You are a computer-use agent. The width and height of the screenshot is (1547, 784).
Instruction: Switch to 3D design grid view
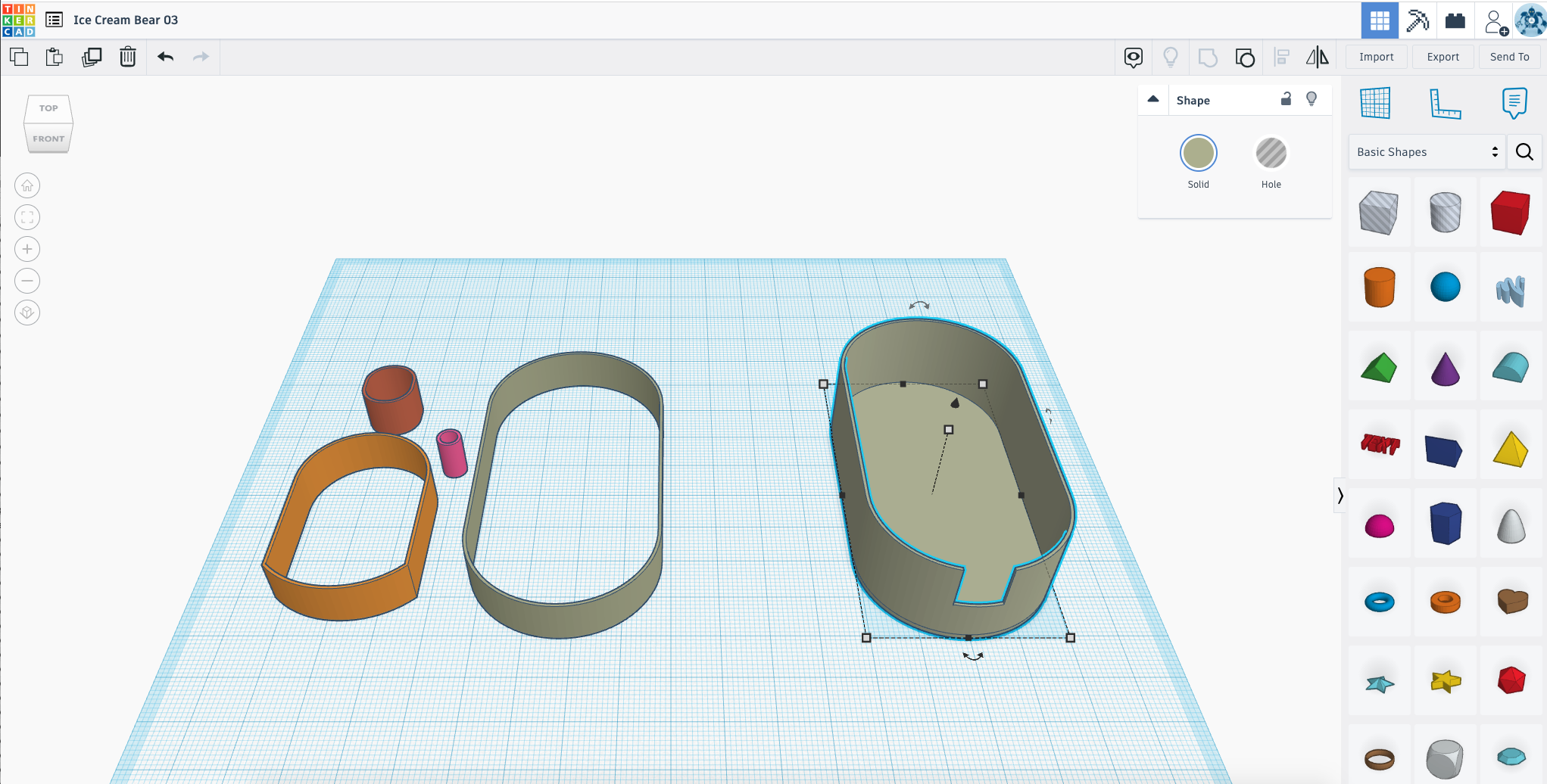(x=1380, y=20)
